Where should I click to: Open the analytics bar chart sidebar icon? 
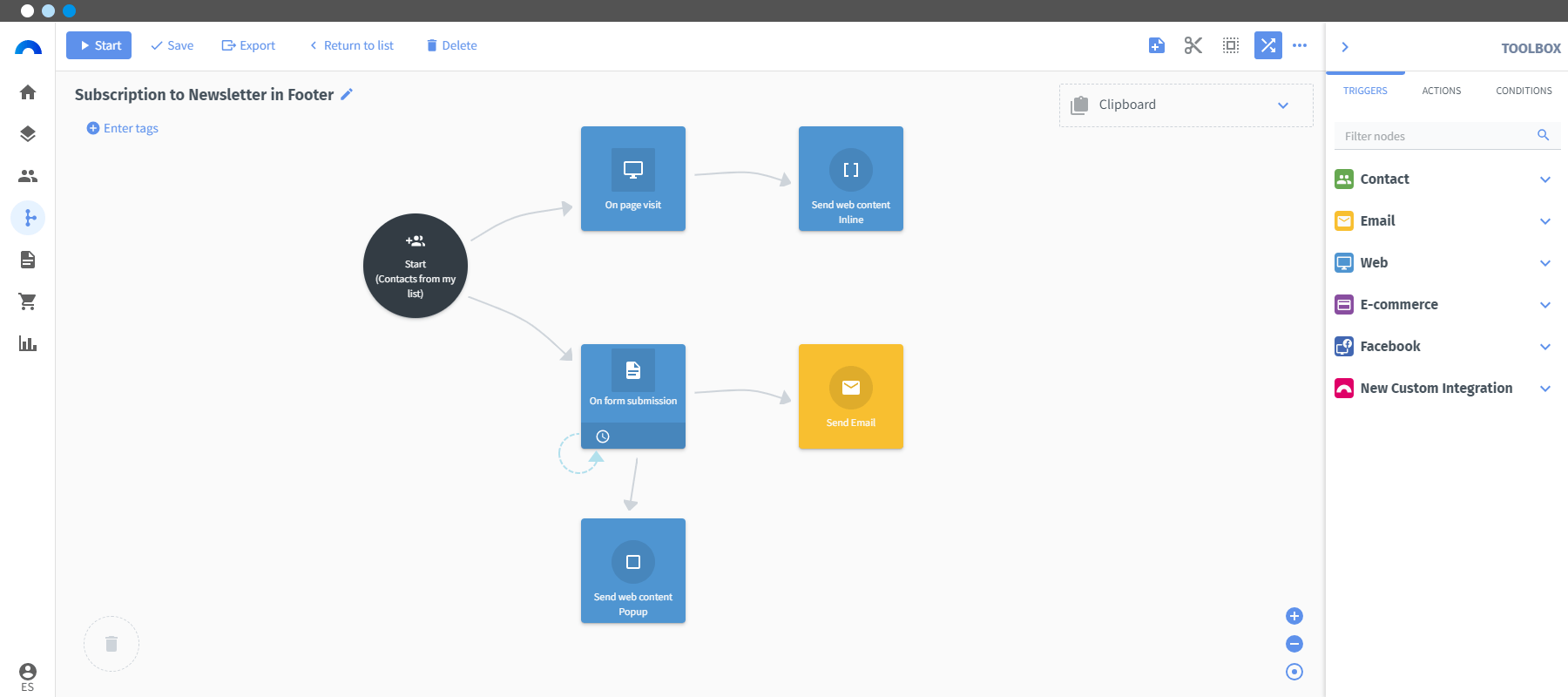pyautogui.click(x=28, y=343)
